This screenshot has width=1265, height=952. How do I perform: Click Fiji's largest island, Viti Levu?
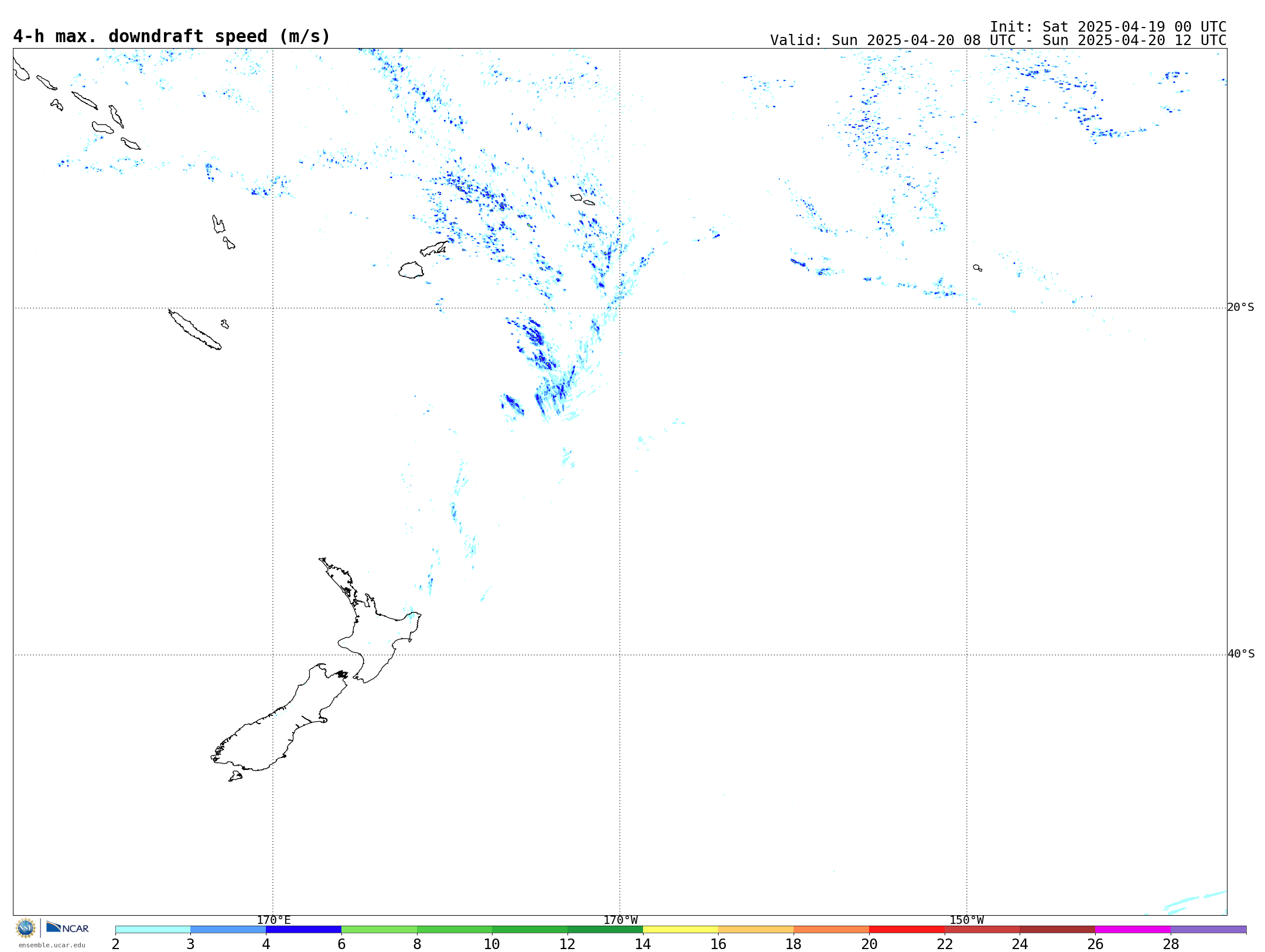point(411,270)
